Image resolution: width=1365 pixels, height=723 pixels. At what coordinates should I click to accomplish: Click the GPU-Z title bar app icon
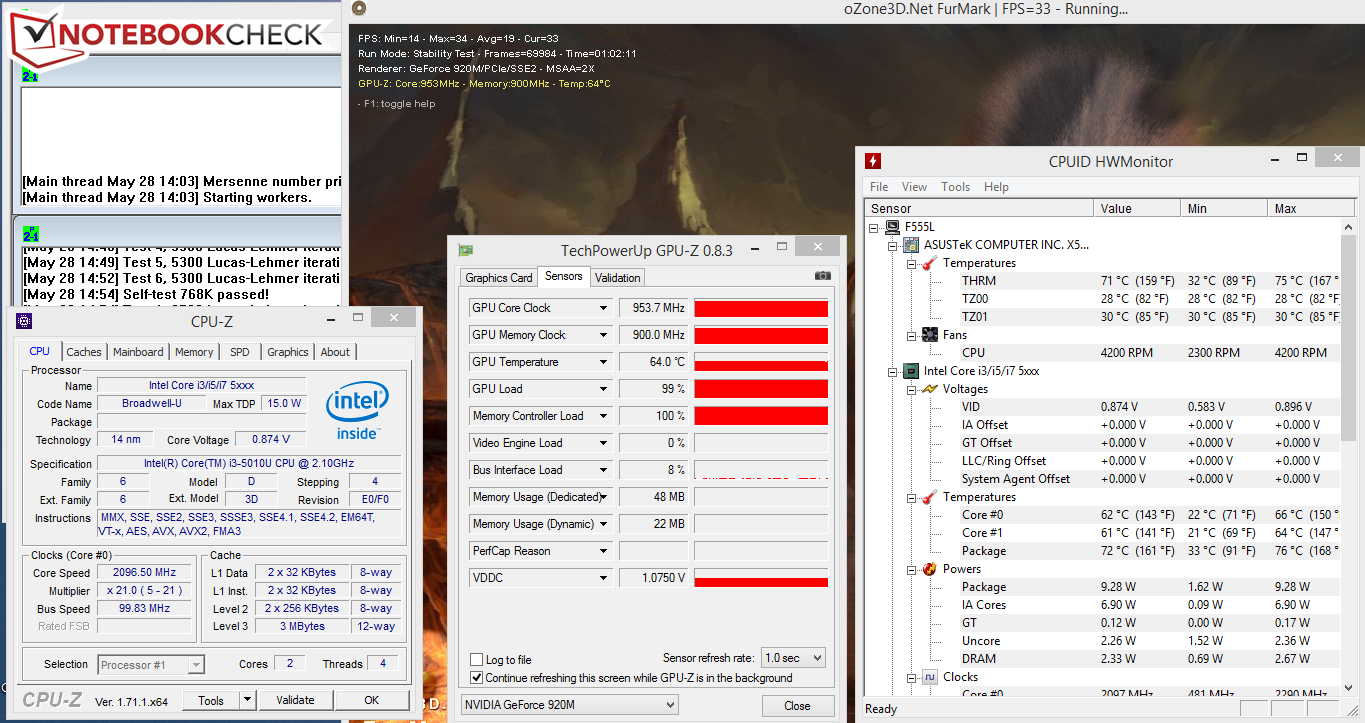466,251
